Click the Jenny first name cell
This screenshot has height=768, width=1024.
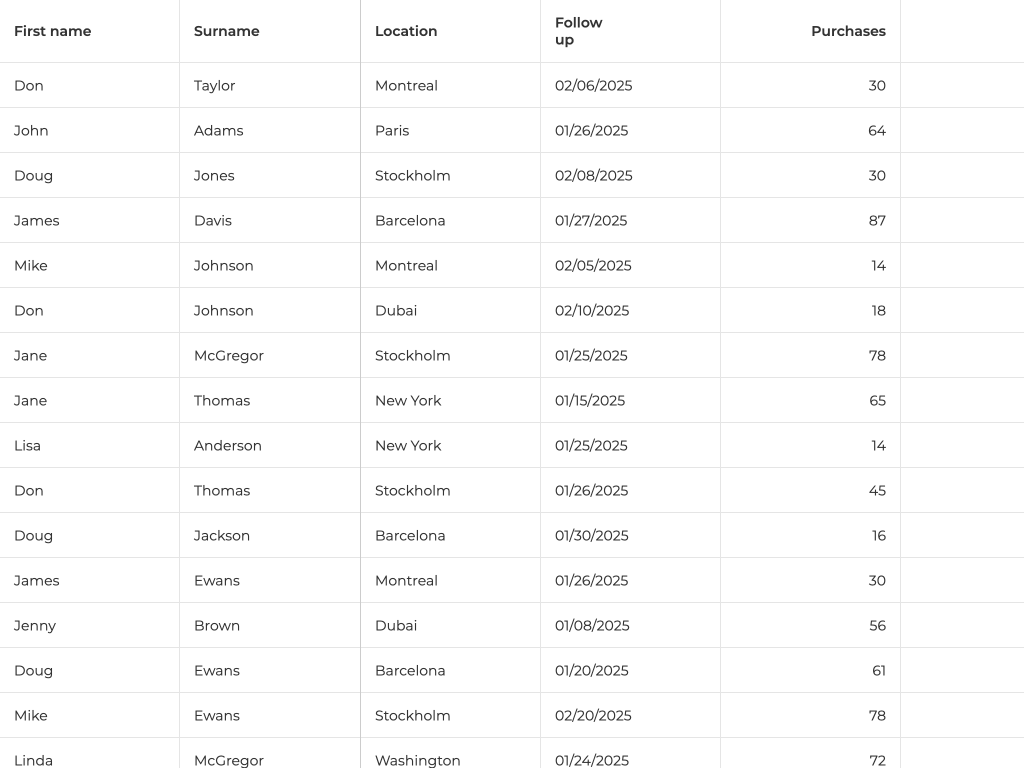tap(35, 626)
